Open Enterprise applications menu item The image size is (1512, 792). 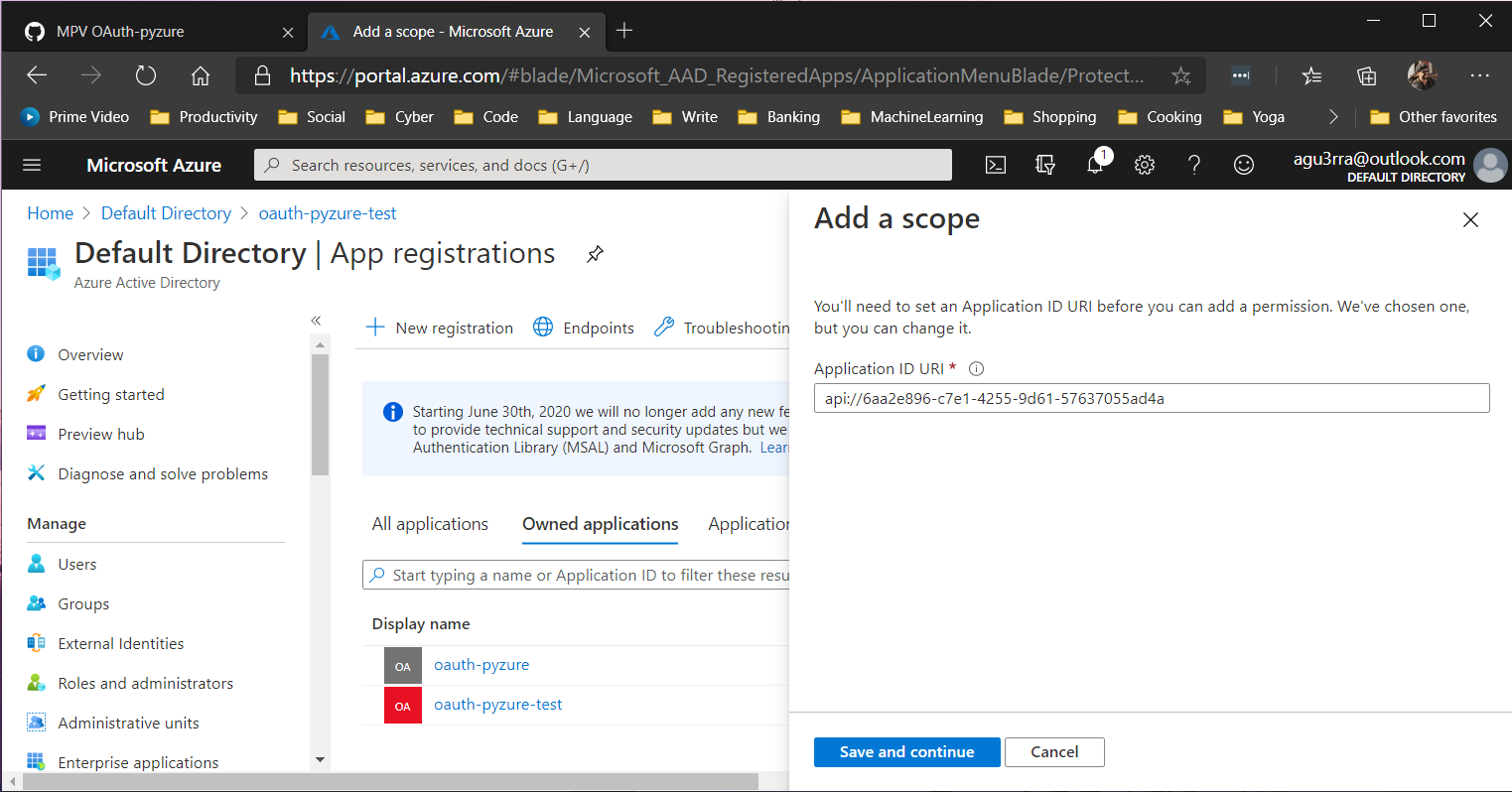(x=138, y=762)
